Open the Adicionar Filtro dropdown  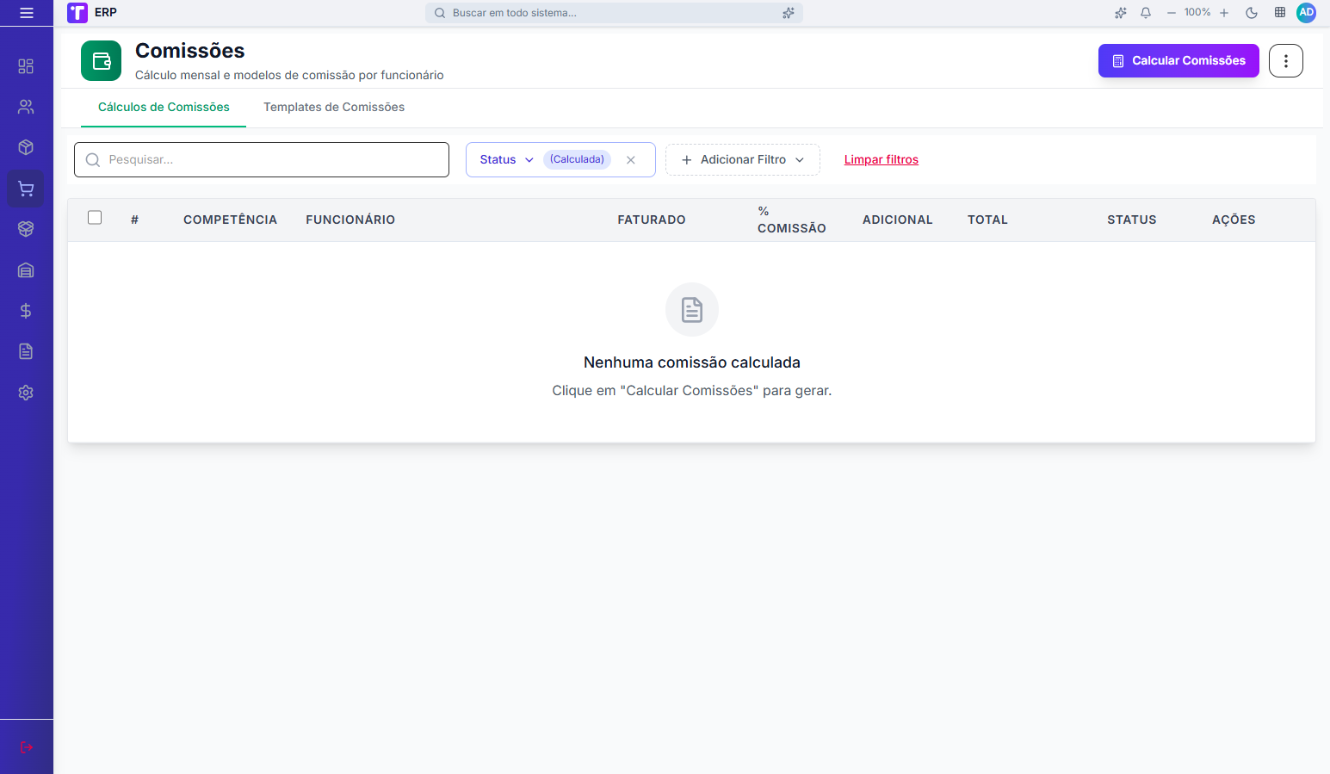point(743,160)
